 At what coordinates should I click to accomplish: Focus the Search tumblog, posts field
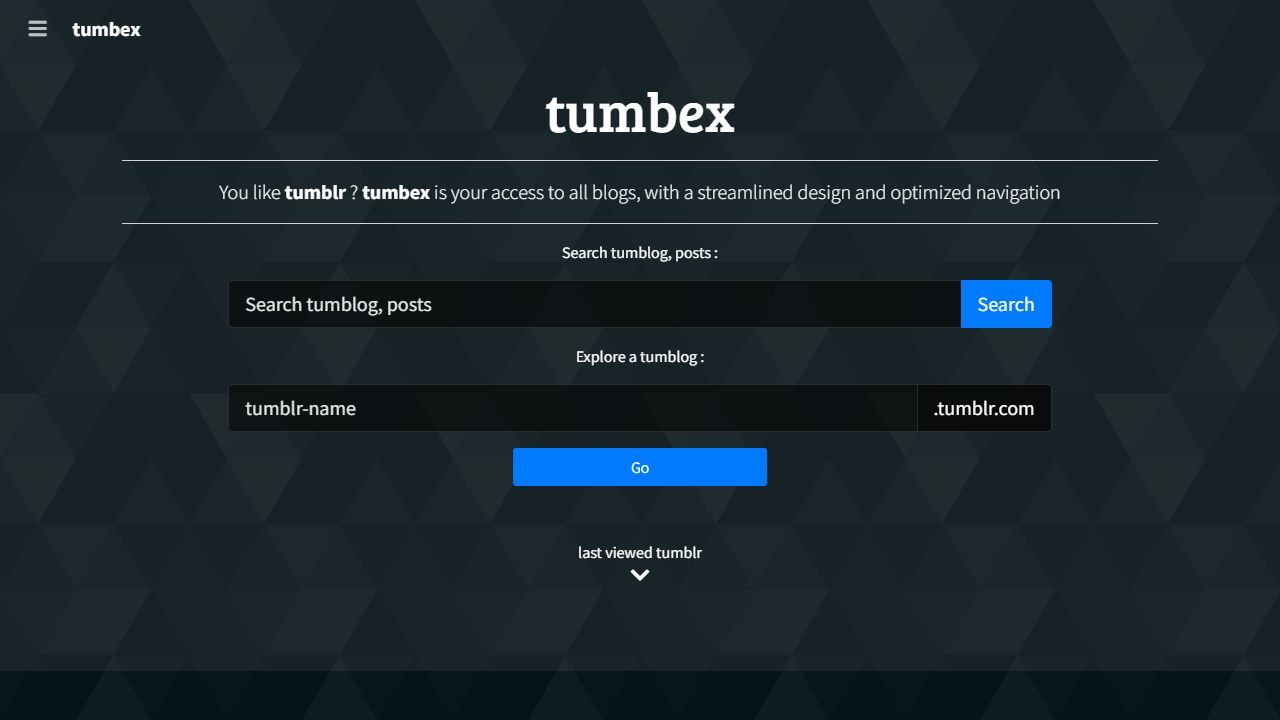pos(595,304)
